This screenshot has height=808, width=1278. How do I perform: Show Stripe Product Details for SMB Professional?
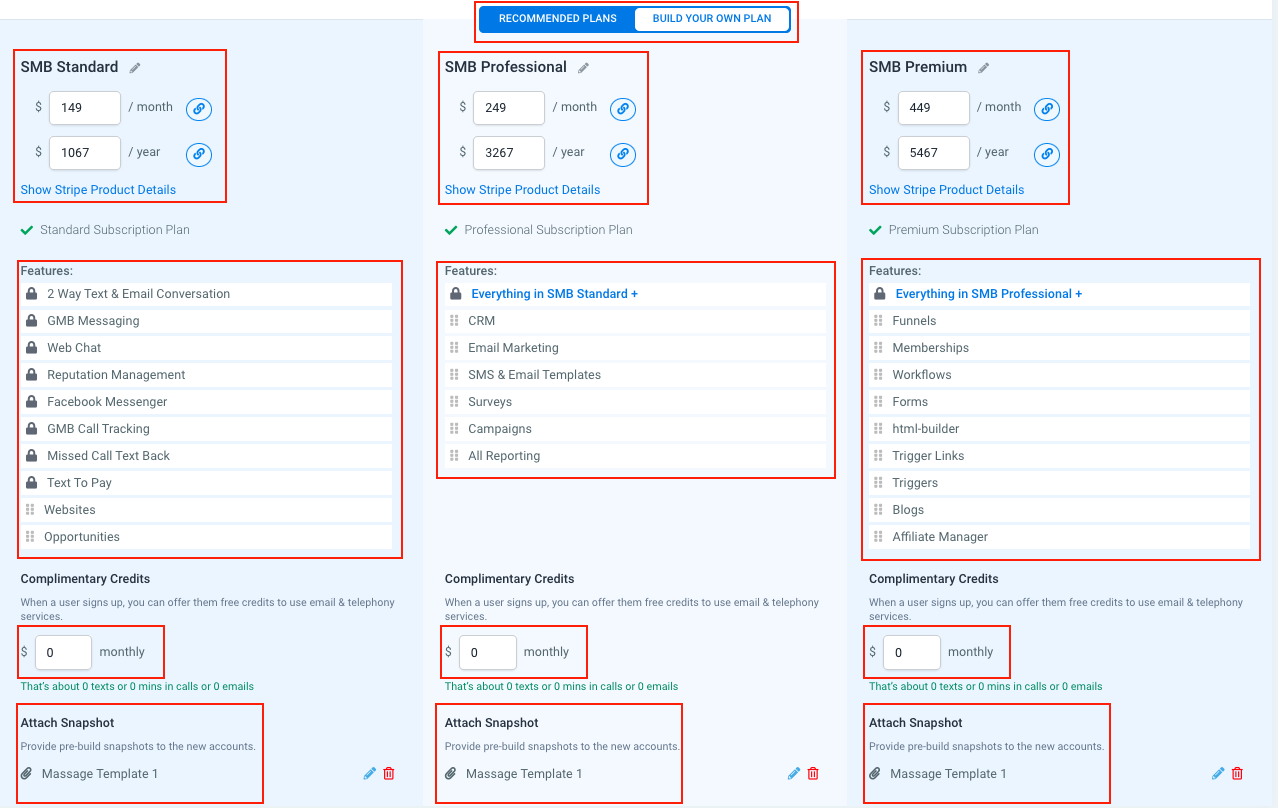(x=522, y=190)
